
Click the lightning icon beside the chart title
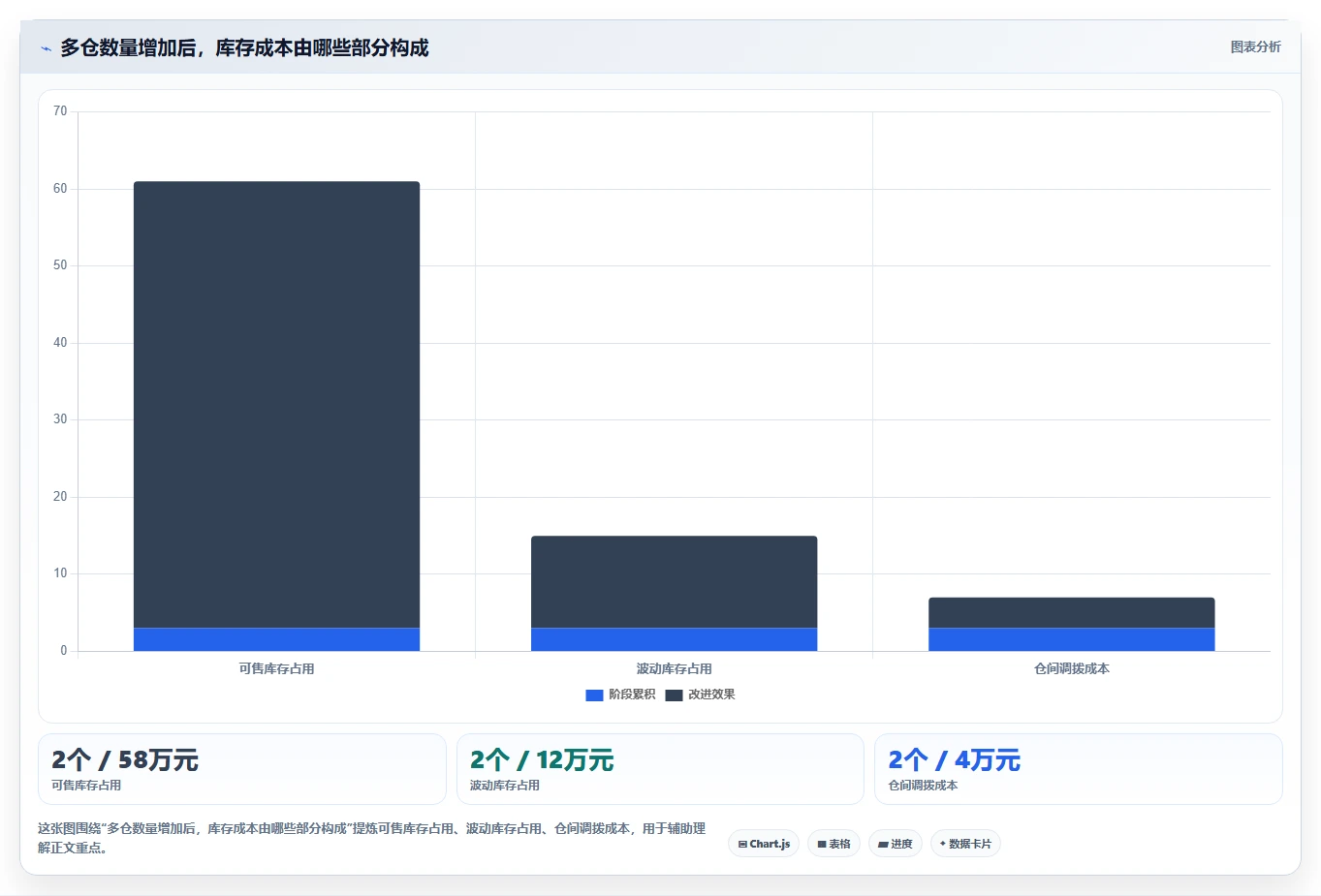click(x=46, y=48)
